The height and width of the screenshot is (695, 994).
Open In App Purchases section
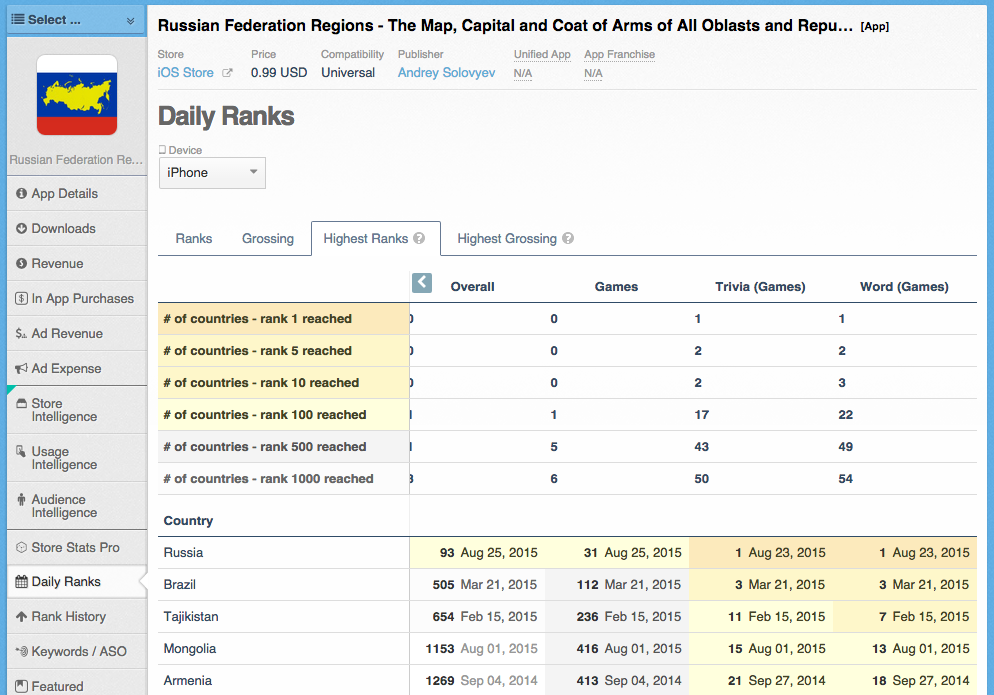82,299
